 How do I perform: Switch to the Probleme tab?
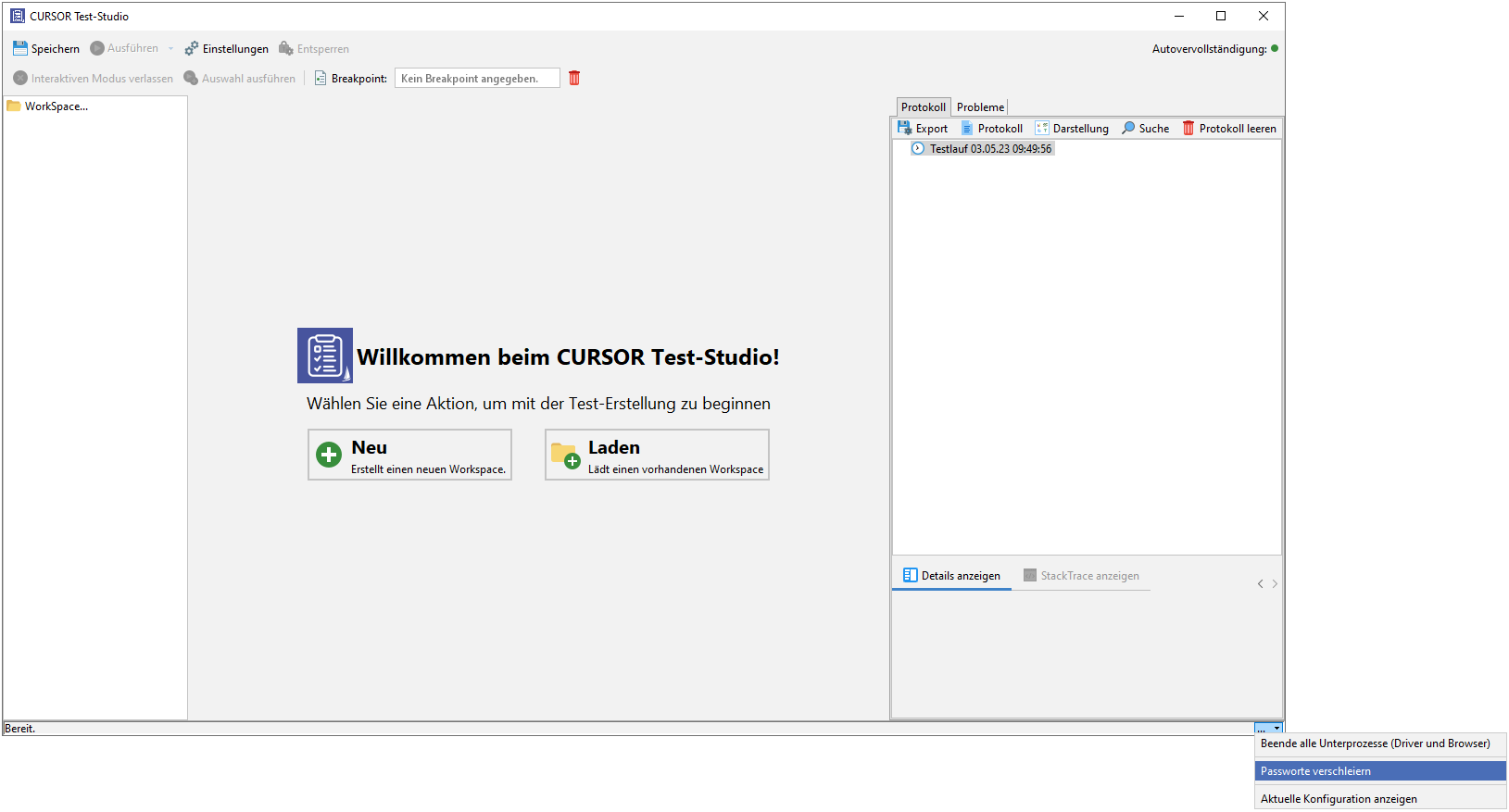click(980, 107)
